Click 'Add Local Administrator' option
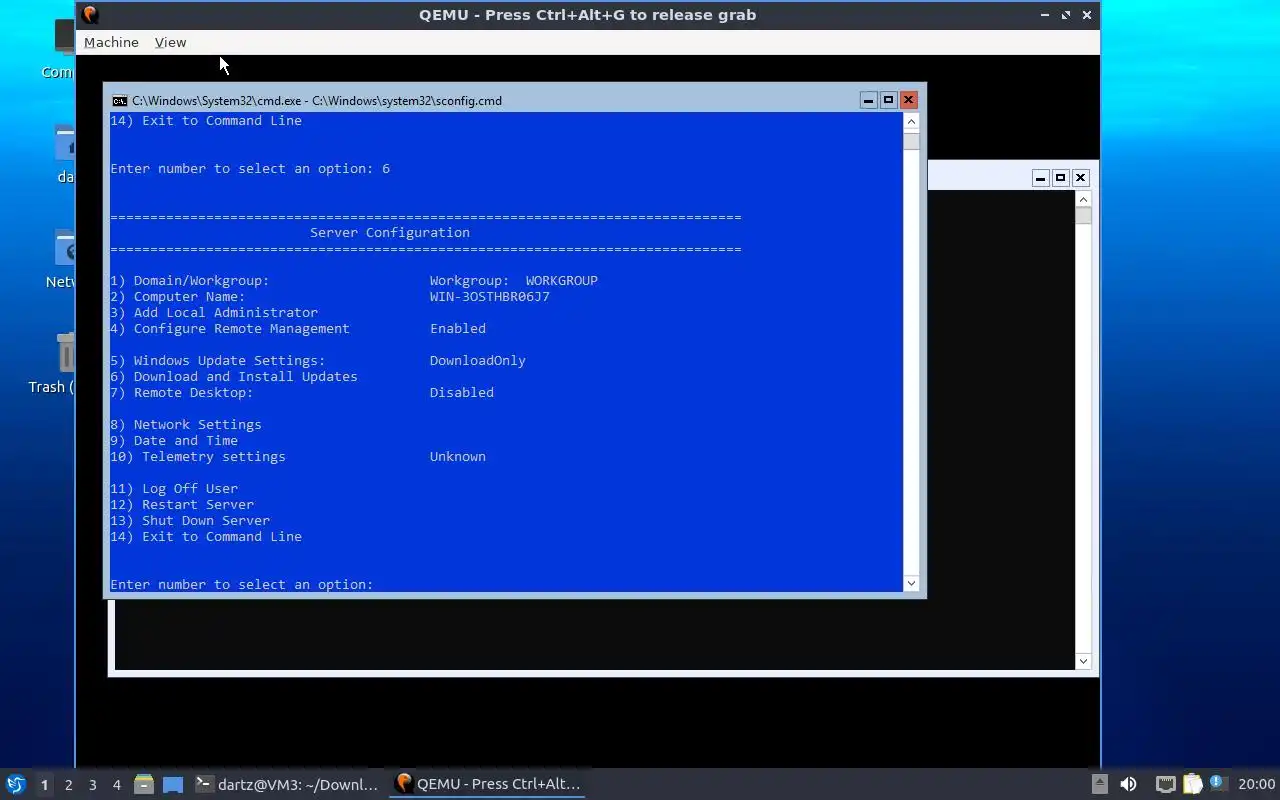The image size is (1280, 800). coord(214,312)
